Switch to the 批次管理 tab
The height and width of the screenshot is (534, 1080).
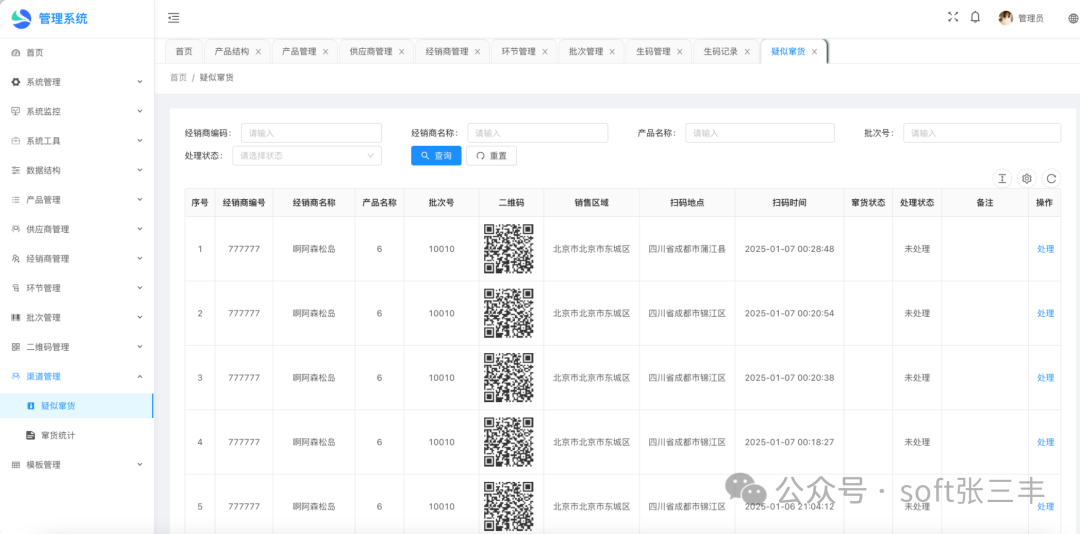[585, 52]
